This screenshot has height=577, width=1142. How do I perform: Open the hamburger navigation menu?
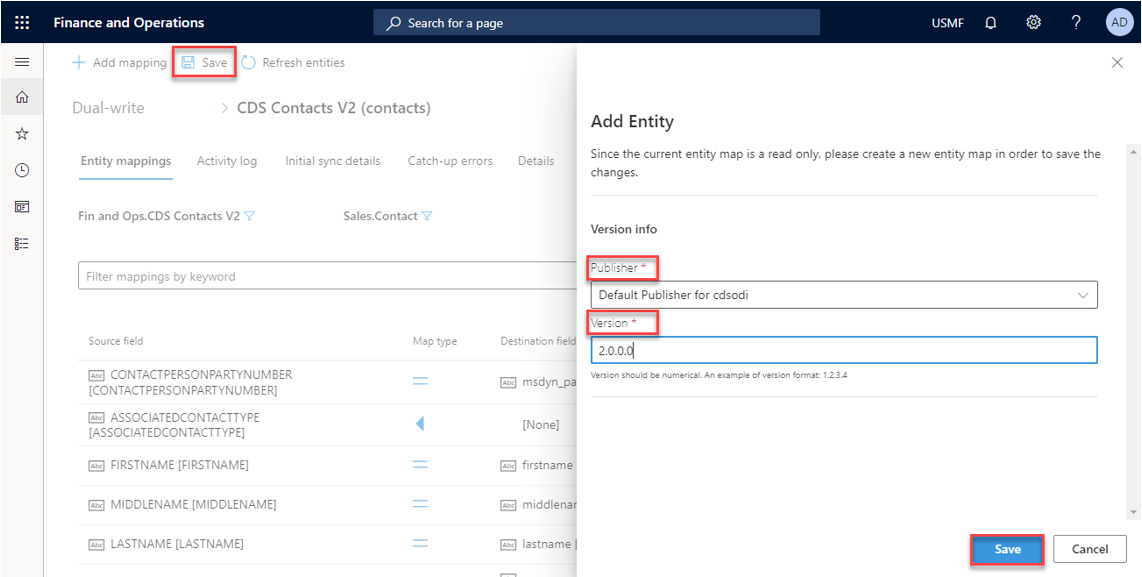22,60
